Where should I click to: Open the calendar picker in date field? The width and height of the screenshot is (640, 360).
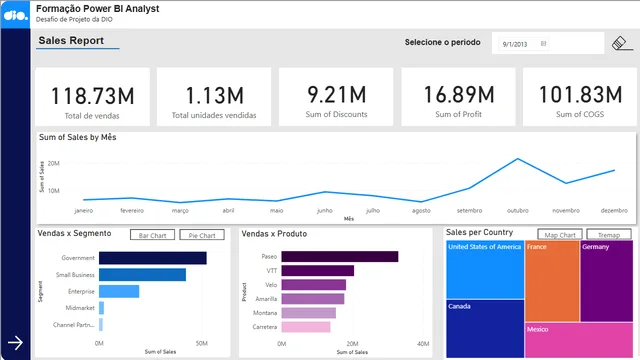tap(543, 44)
